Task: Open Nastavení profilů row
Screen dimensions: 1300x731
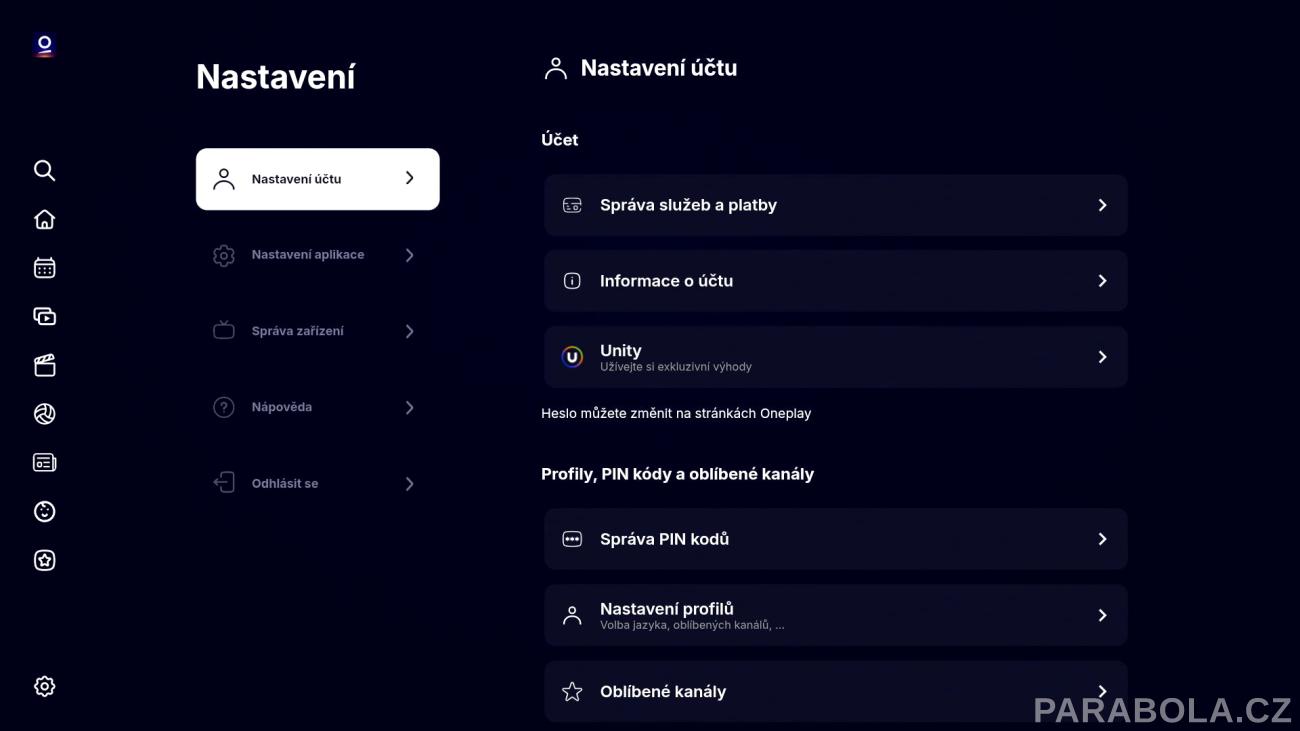Action: tap(835, 615)
